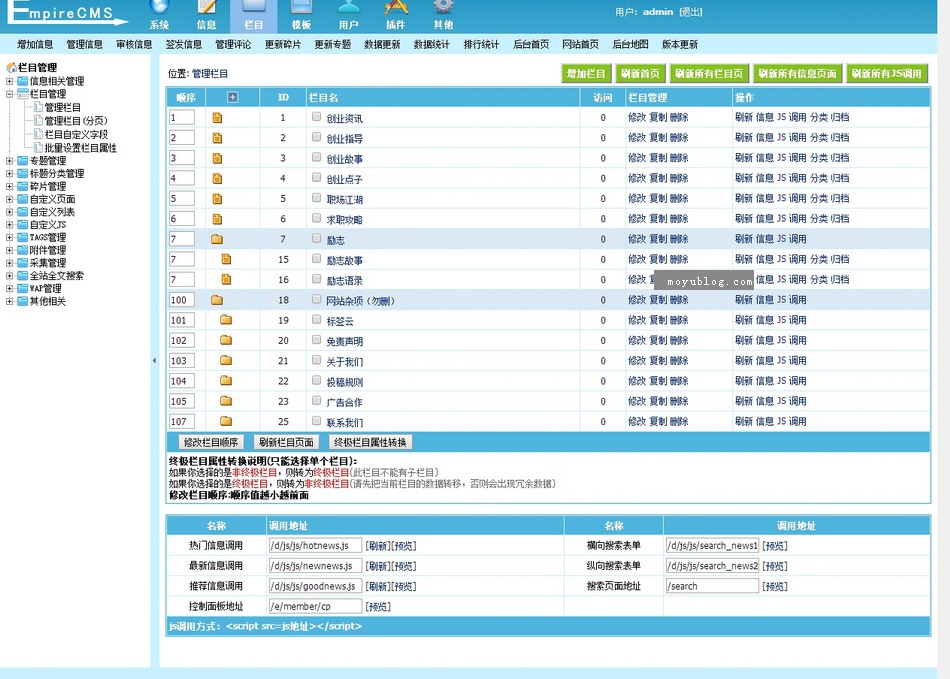Click the folder icon in 网站杂项 row
This screenshot has width=950, height=679.
point(217,300)
